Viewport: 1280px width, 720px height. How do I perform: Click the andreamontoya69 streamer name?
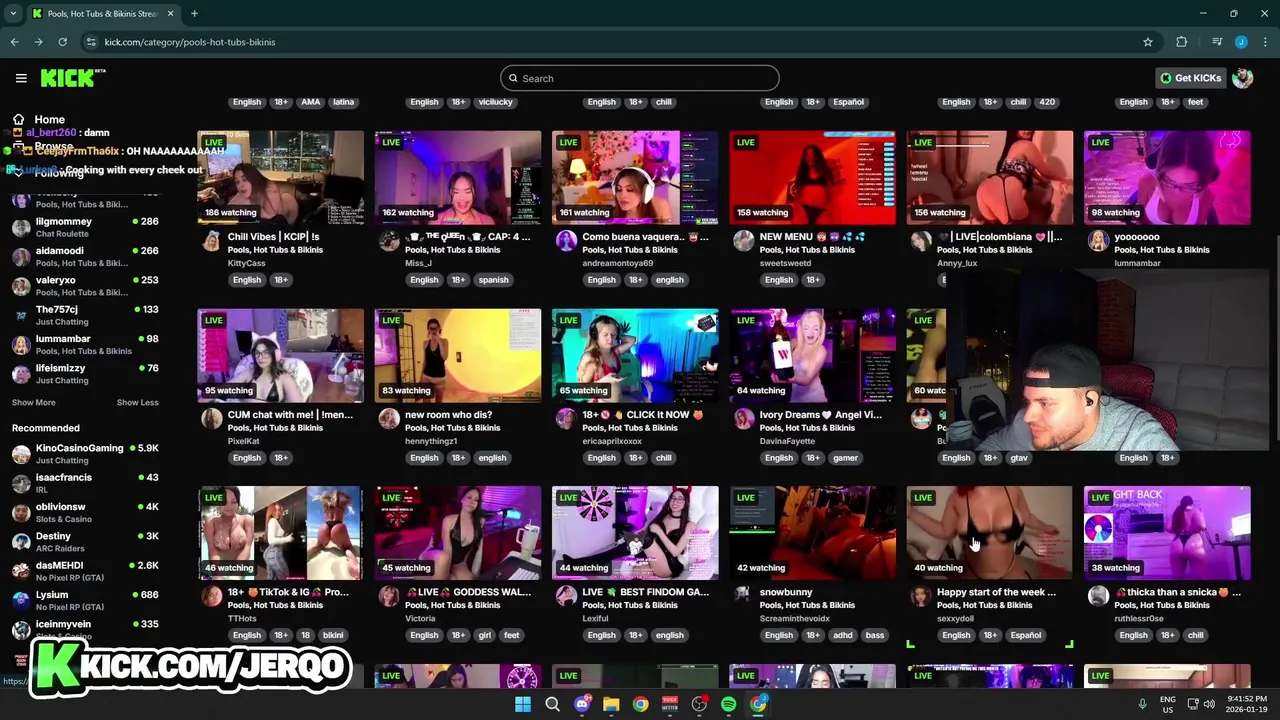617,263
